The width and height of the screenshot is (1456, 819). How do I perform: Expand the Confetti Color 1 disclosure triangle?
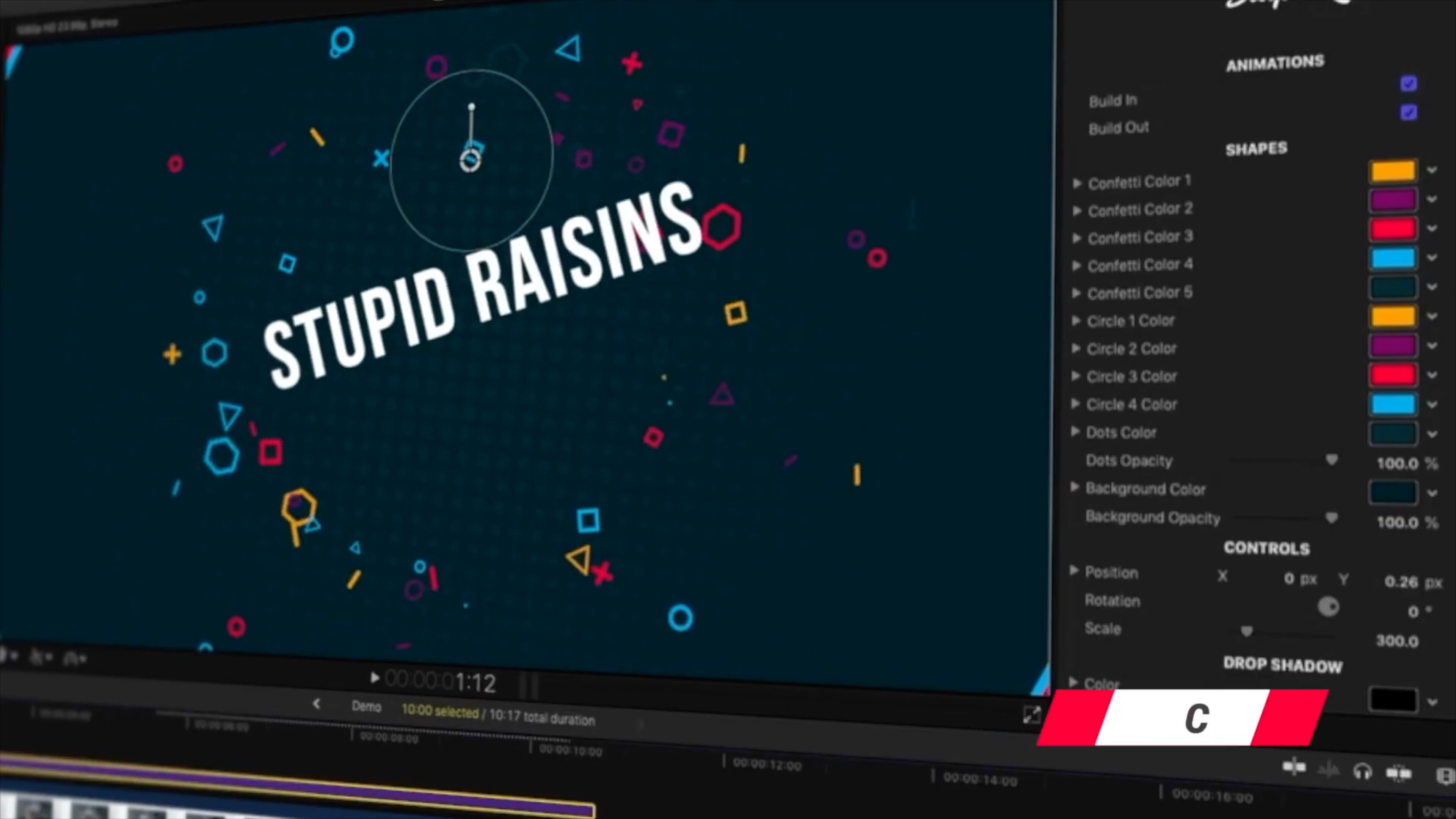click(x=1077, y=184)
